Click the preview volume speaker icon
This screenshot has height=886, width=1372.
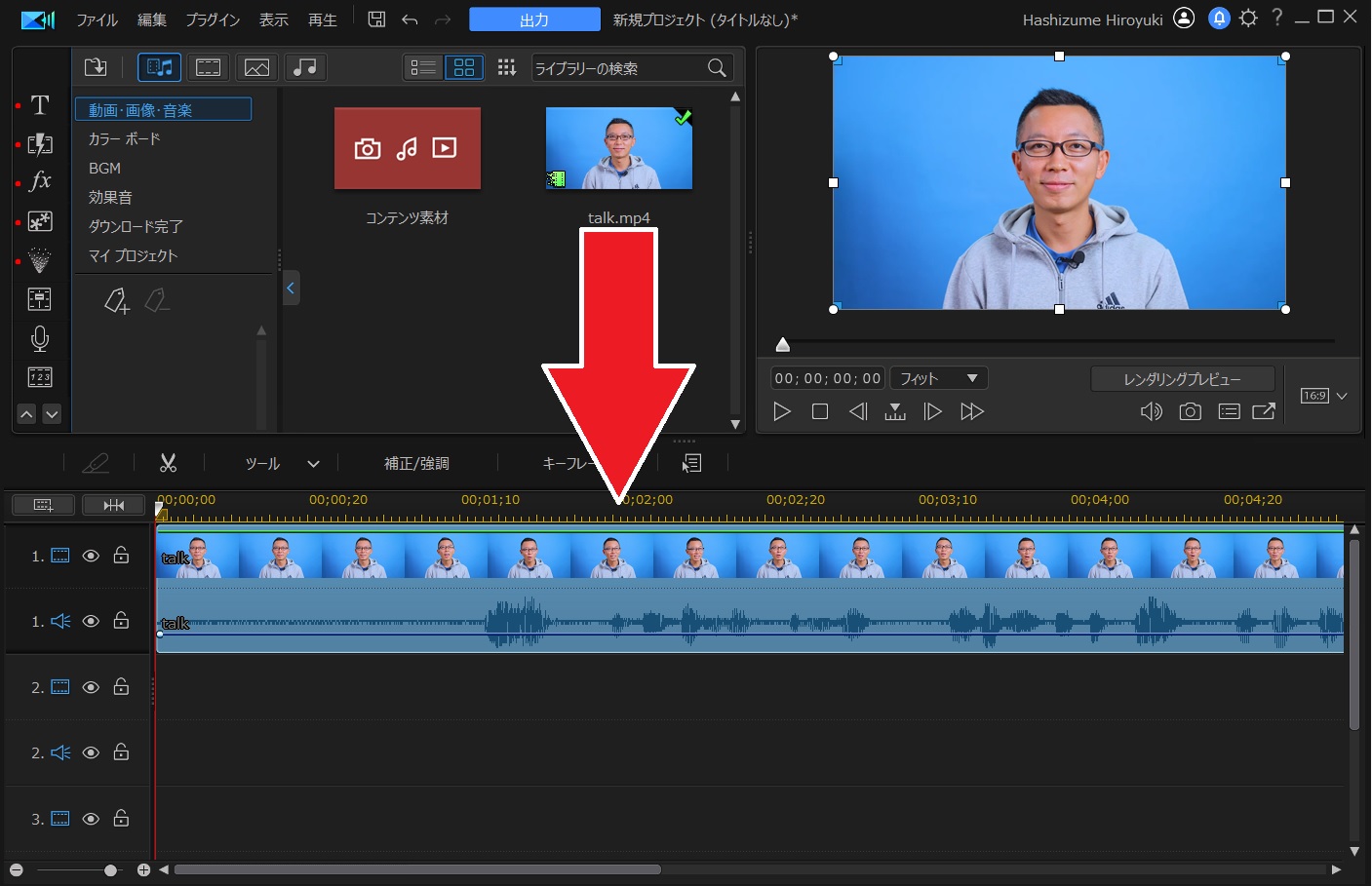1152,411
